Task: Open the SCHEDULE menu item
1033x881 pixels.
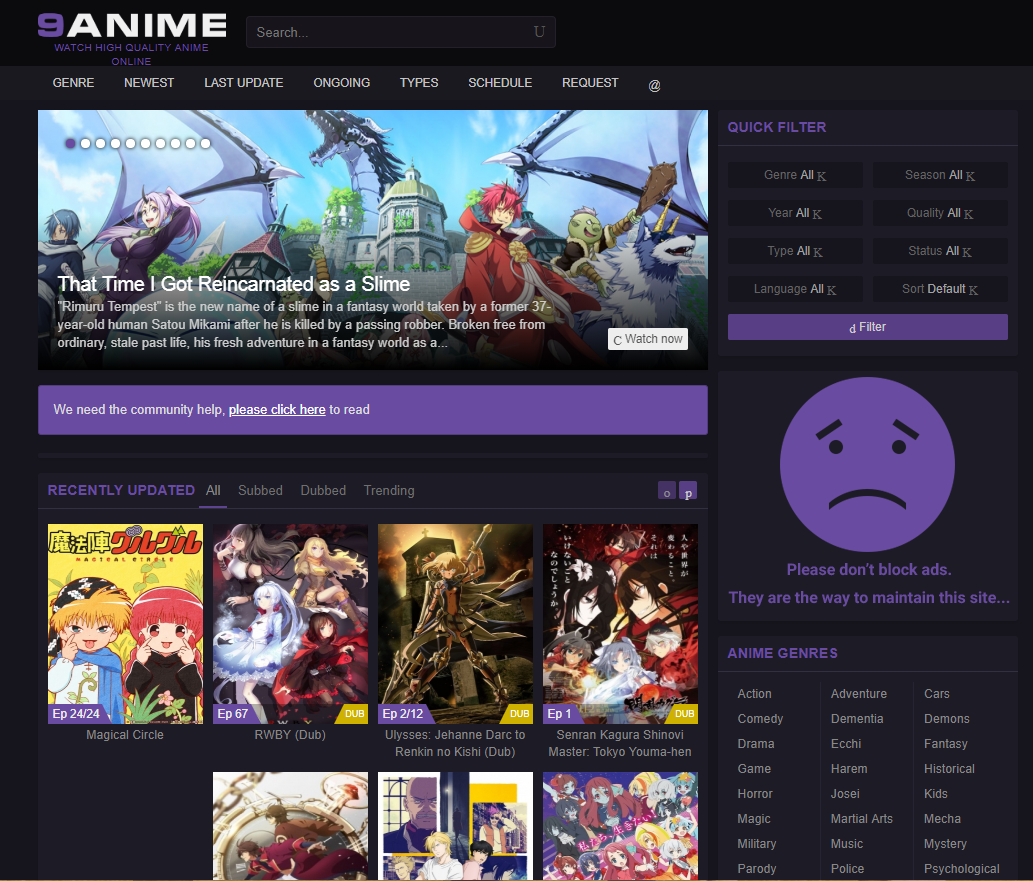Action: [x=500, y=83]
